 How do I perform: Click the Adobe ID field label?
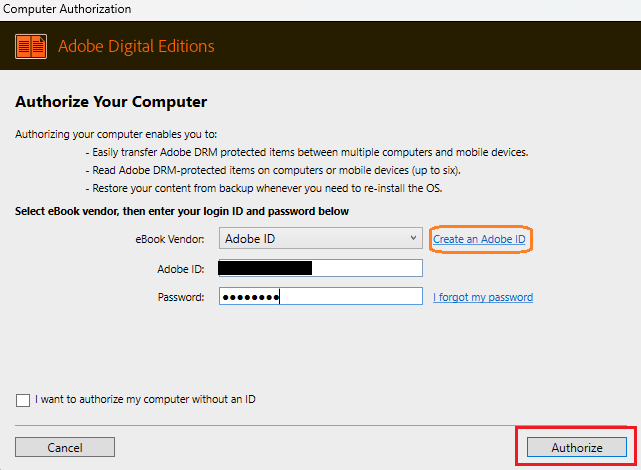[181, 269]
